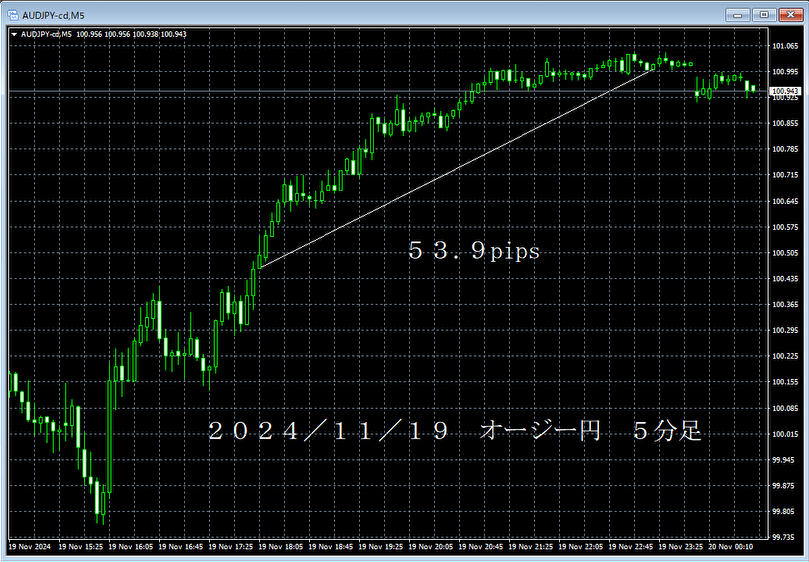The width and height of the screenshot is (809, 562).
Task: Click the 100.785 price scale value
Action: (785, 149)
